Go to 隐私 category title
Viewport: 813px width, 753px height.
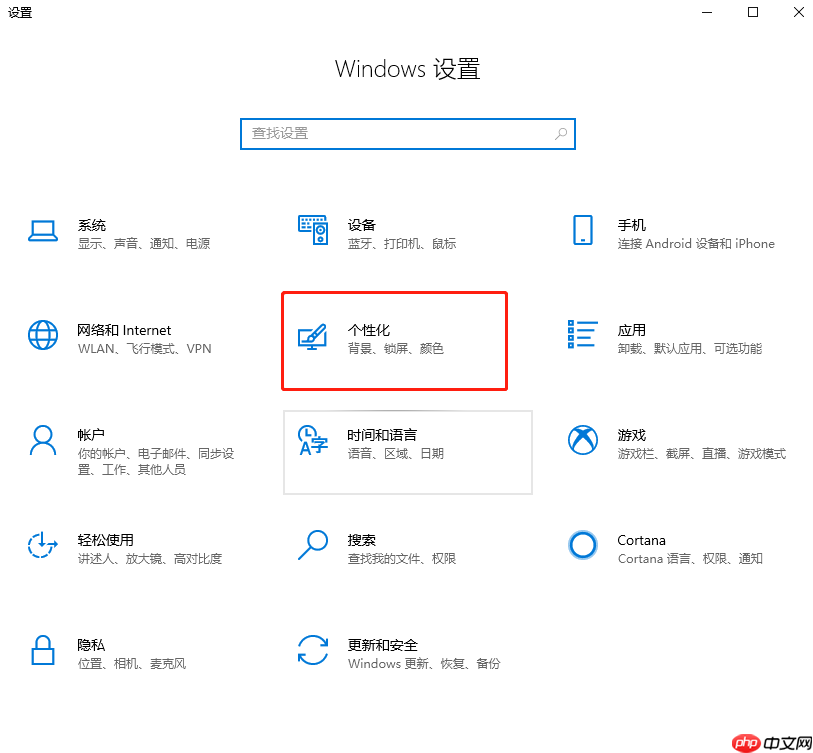pyautogui.click(x=91, y=645)
